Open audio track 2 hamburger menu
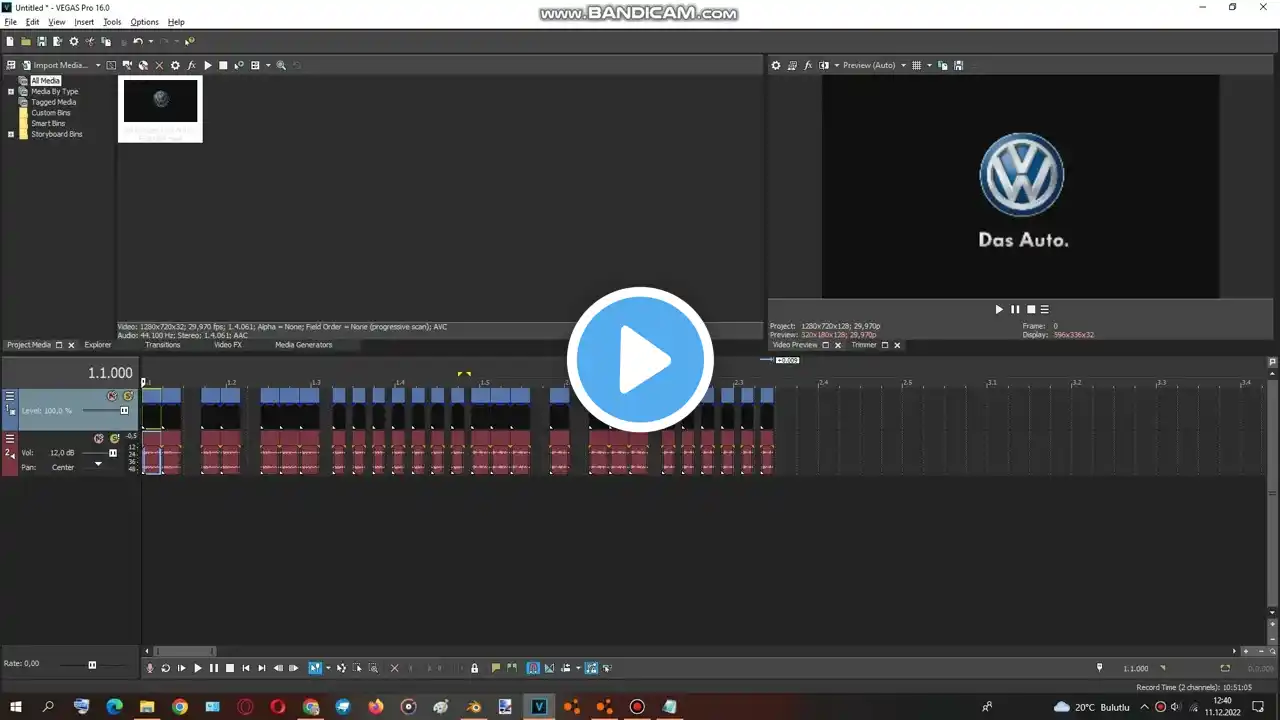 click(x=10, y=438)
